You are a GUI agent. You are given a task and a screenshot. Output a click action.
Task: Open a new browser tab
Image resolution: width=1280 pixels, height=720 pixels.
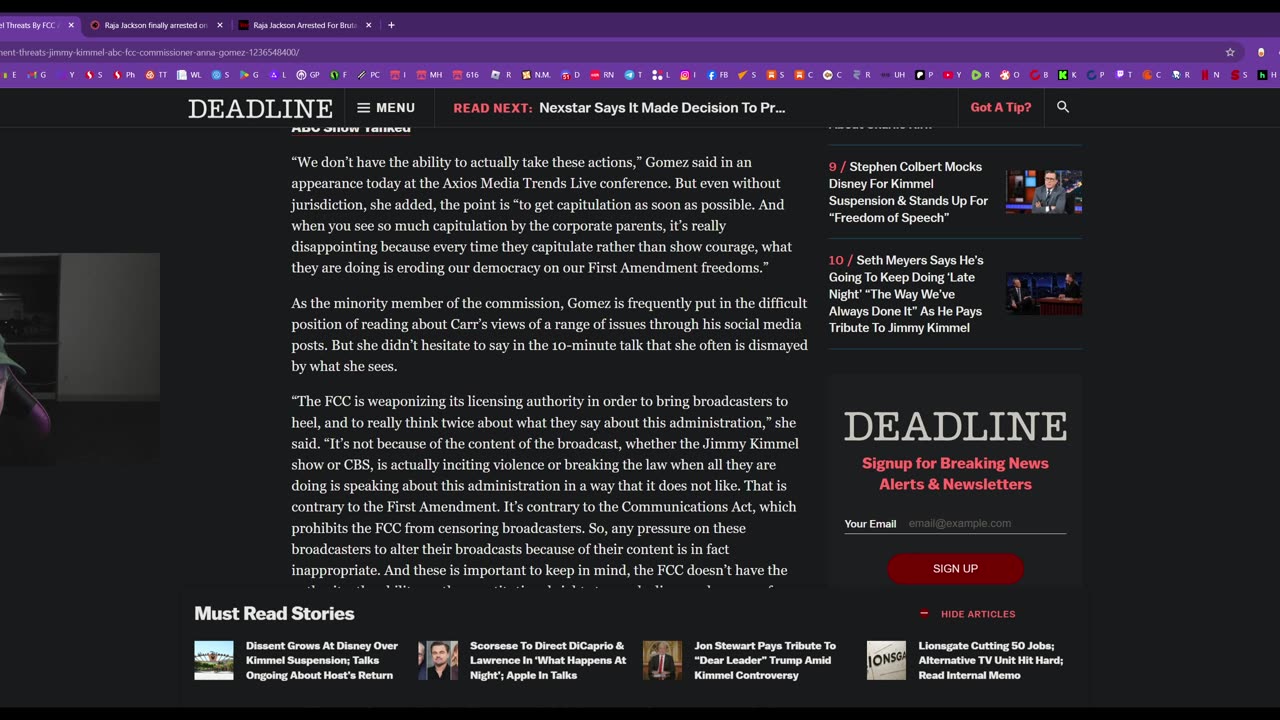point(391,25)
